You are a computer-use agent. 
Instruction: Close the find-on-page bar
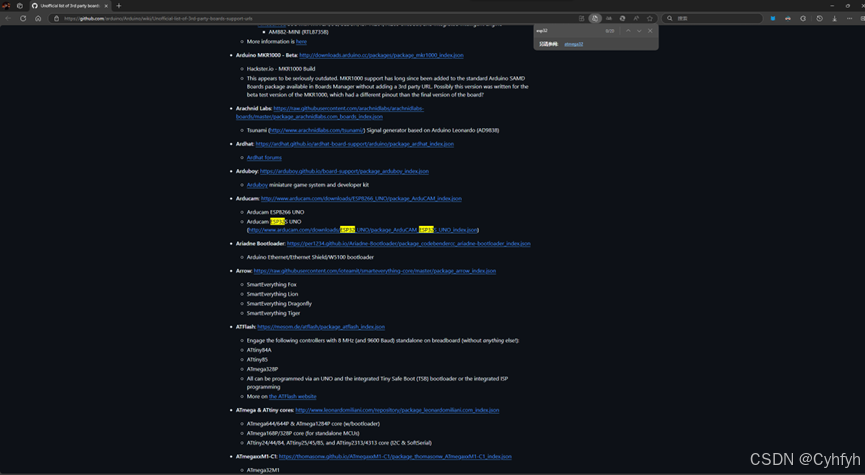click(650, 31)
